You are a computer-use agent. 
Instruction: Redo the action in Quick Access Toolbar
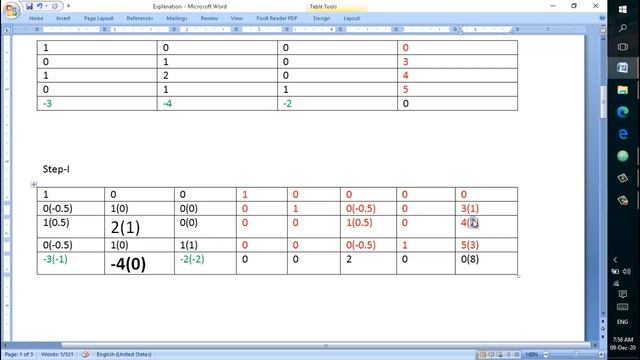pos(55,6)
